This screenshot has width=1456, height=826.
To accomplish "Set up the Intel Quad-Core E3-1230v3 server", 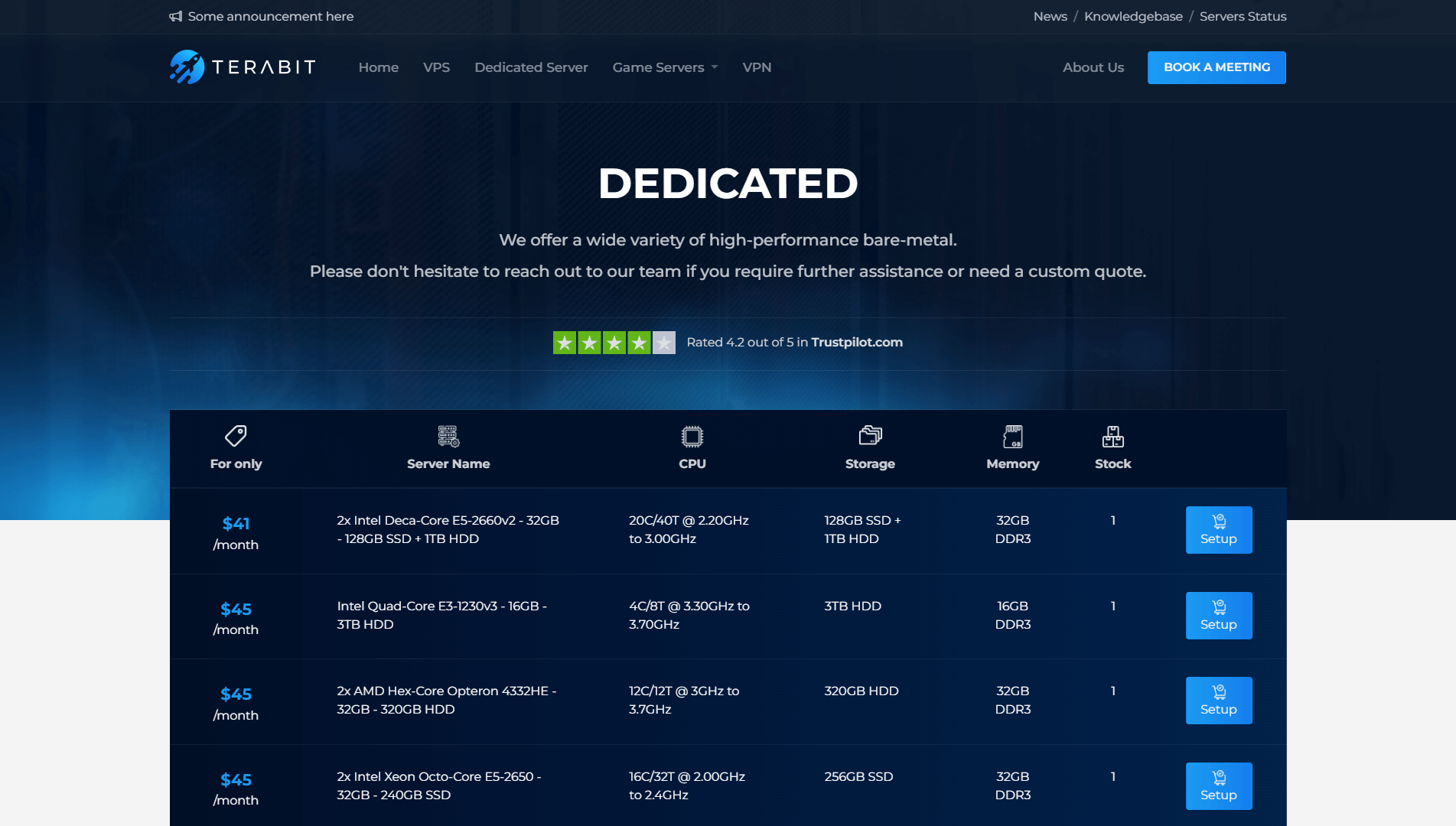I will coord(1218,616).
